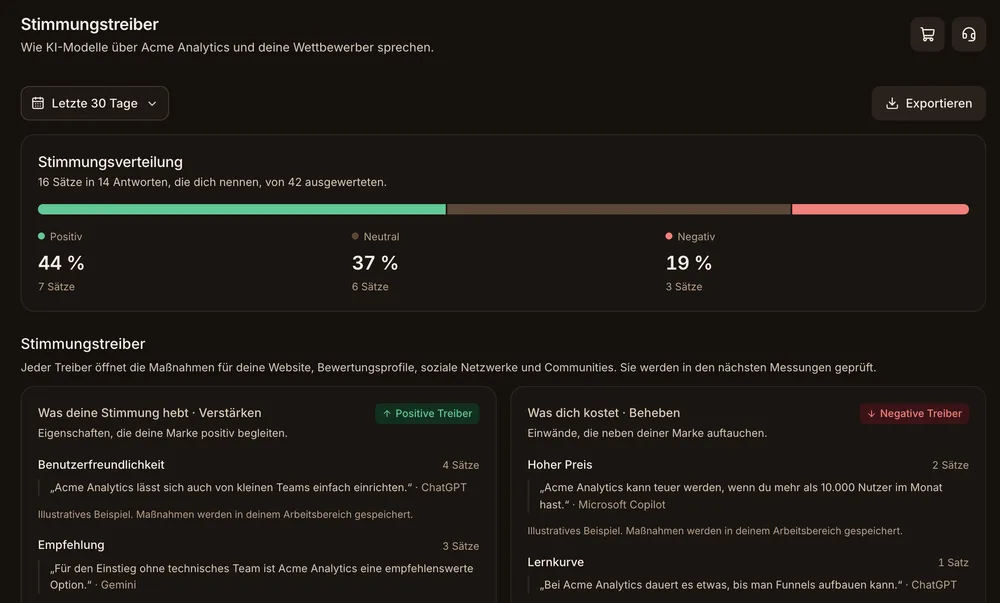Click the calendar icon in date filter
Screen dimensions: 1000x603
38,103
